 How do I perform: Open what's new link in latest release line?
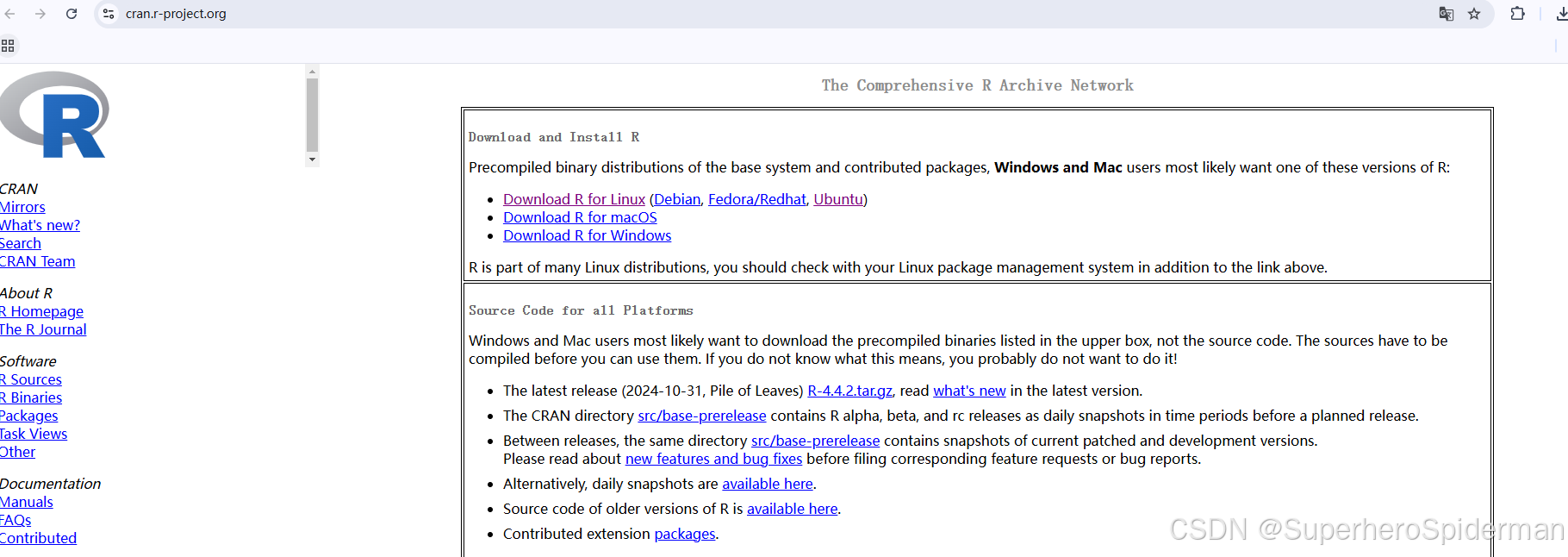pos(969,391)
